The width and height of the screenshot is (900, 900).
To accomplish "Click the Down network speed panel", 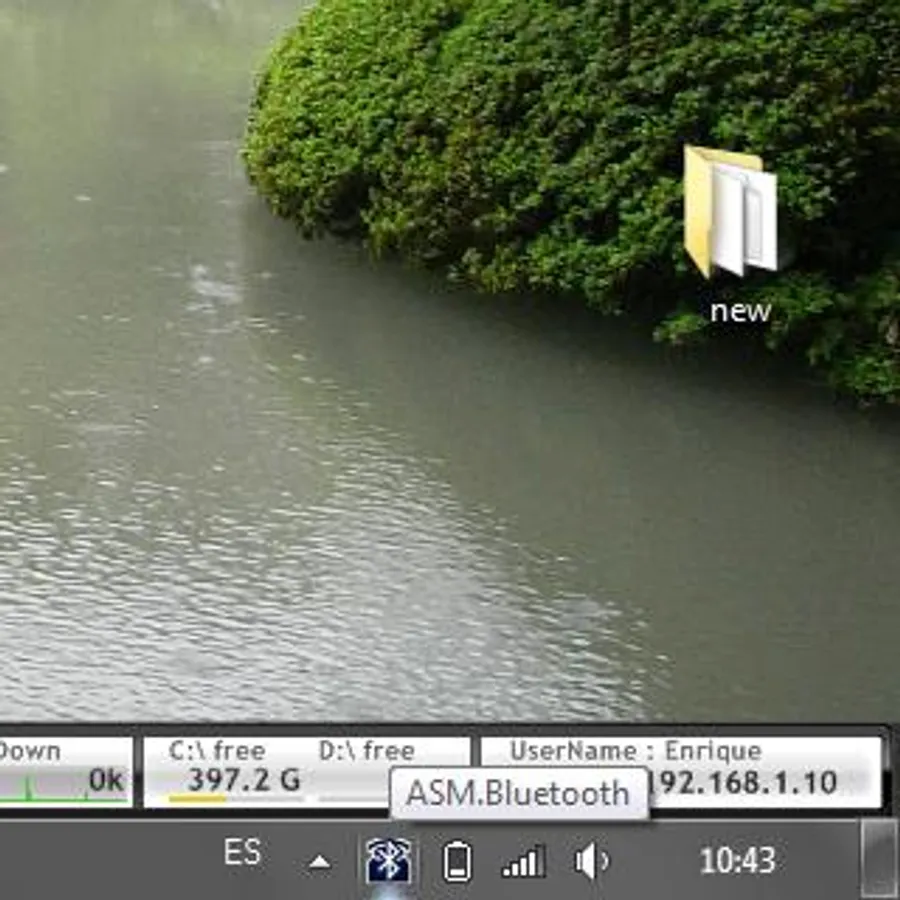I will pyautogui.click(x=66, y=772).
